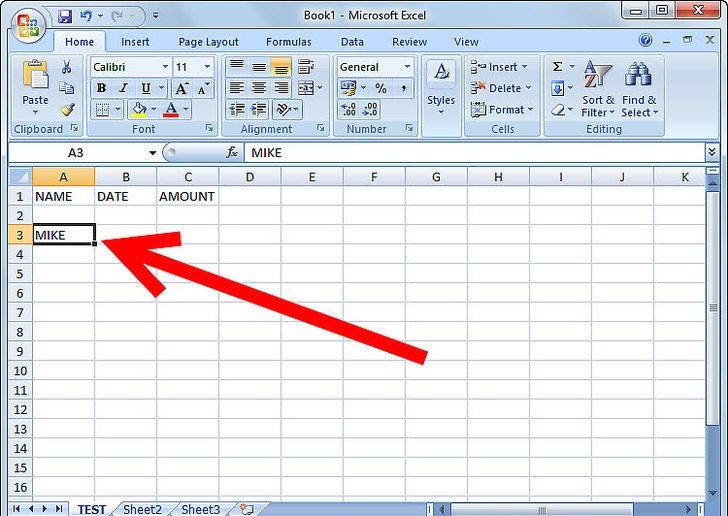The image size is (728, 516).
Task: Open the View tab
Action: tap(466, 42)
